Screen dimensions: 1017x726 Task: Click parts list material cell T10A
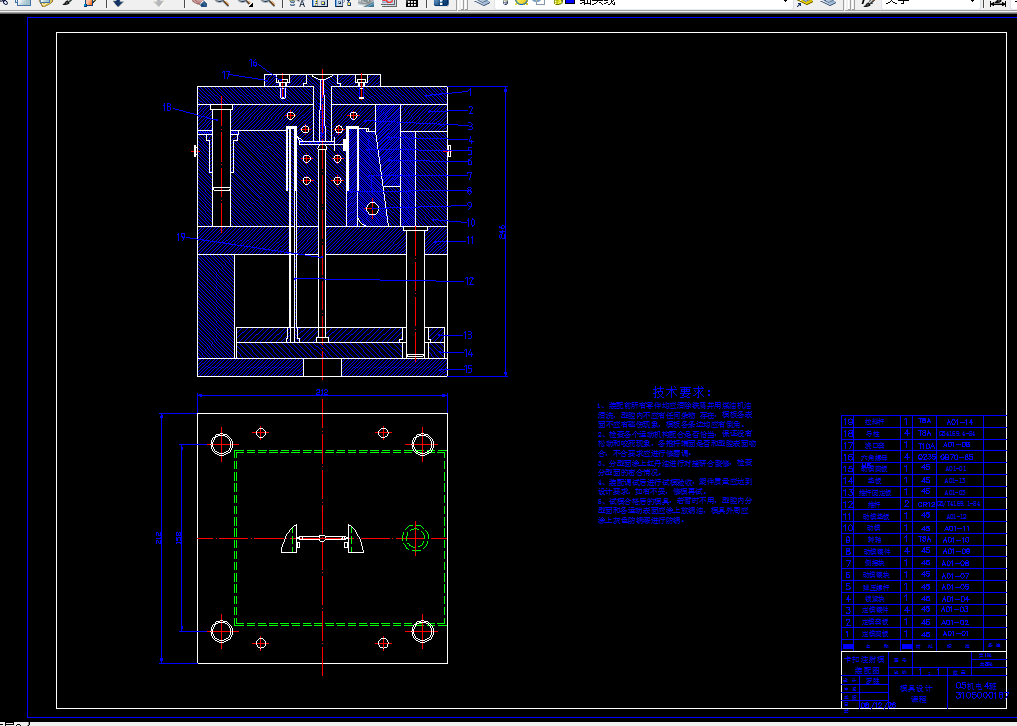coord(926,445)
